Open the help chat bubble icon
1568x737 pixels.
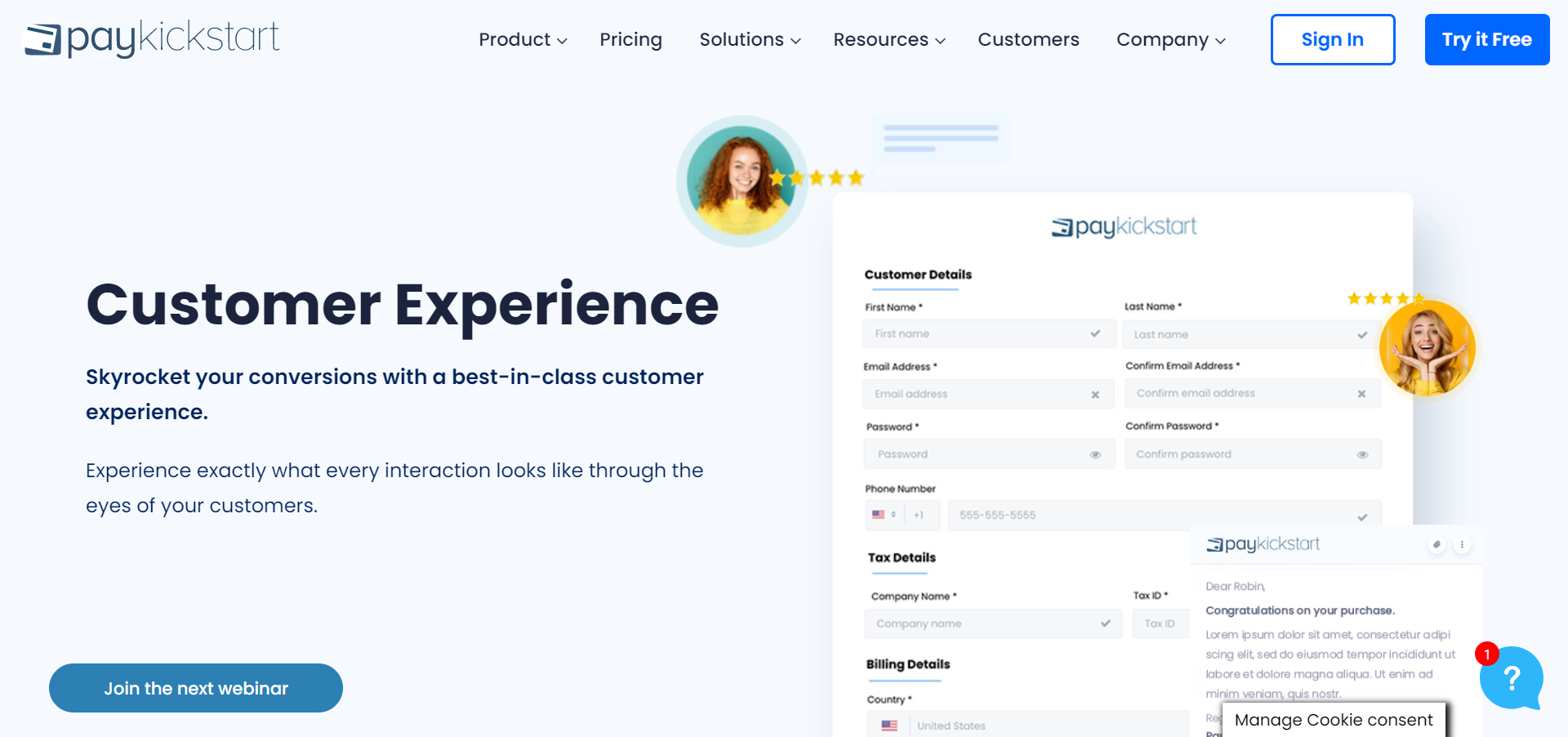click(1512, 678)
